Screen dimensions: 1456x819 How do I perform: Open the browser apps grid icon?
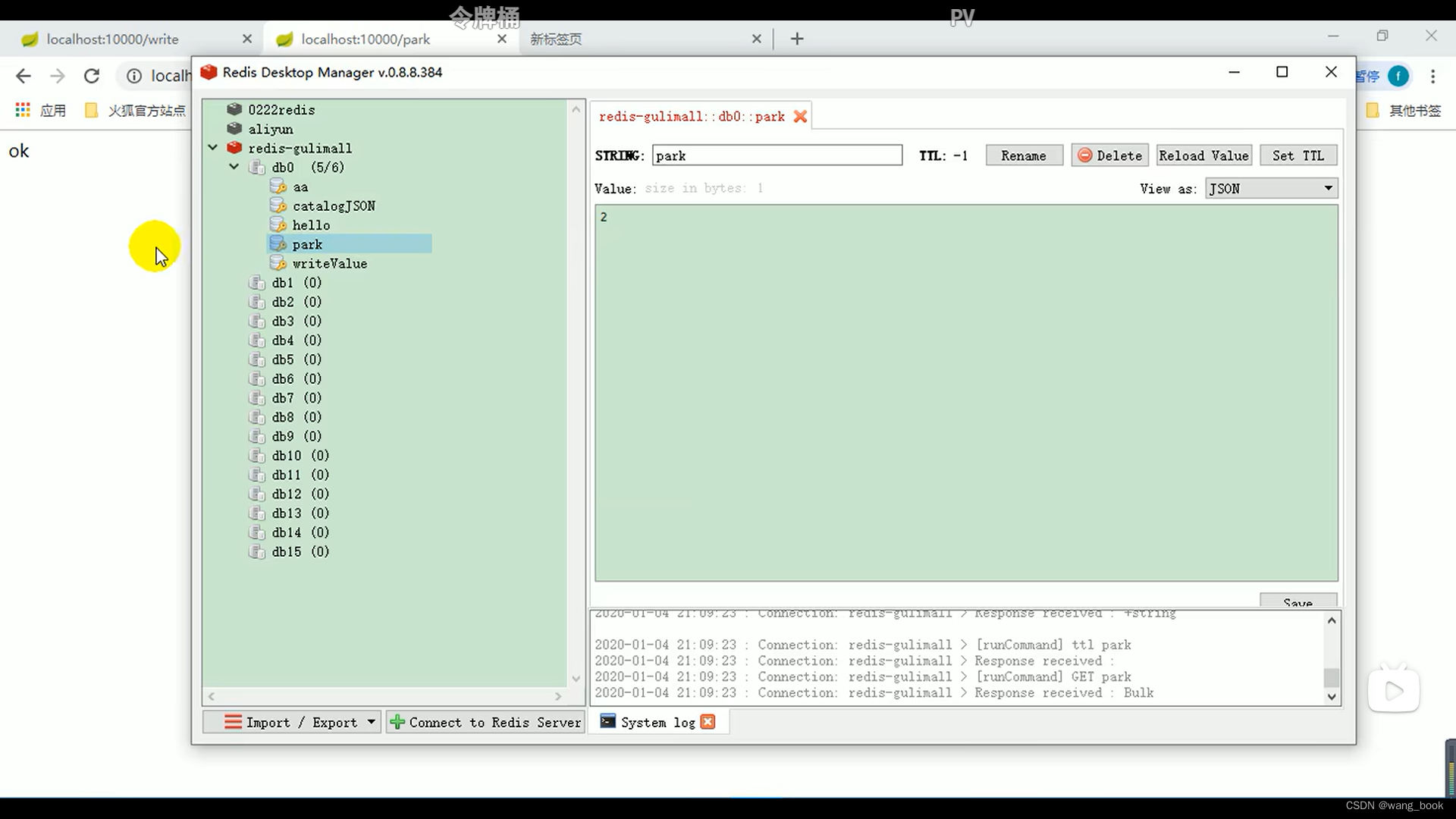23,110
